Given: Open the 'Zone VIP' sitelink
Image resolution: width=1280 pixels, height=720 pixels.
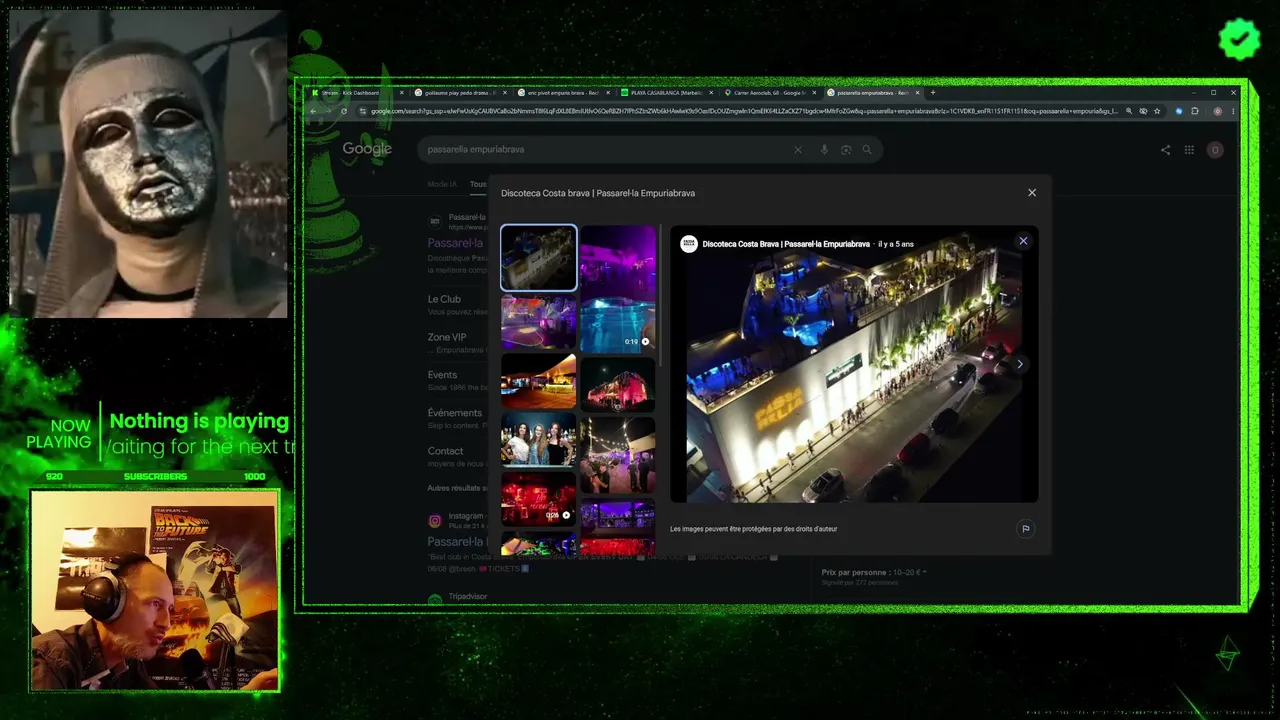Looking at the screenshot, I should (x=447, y=337).
